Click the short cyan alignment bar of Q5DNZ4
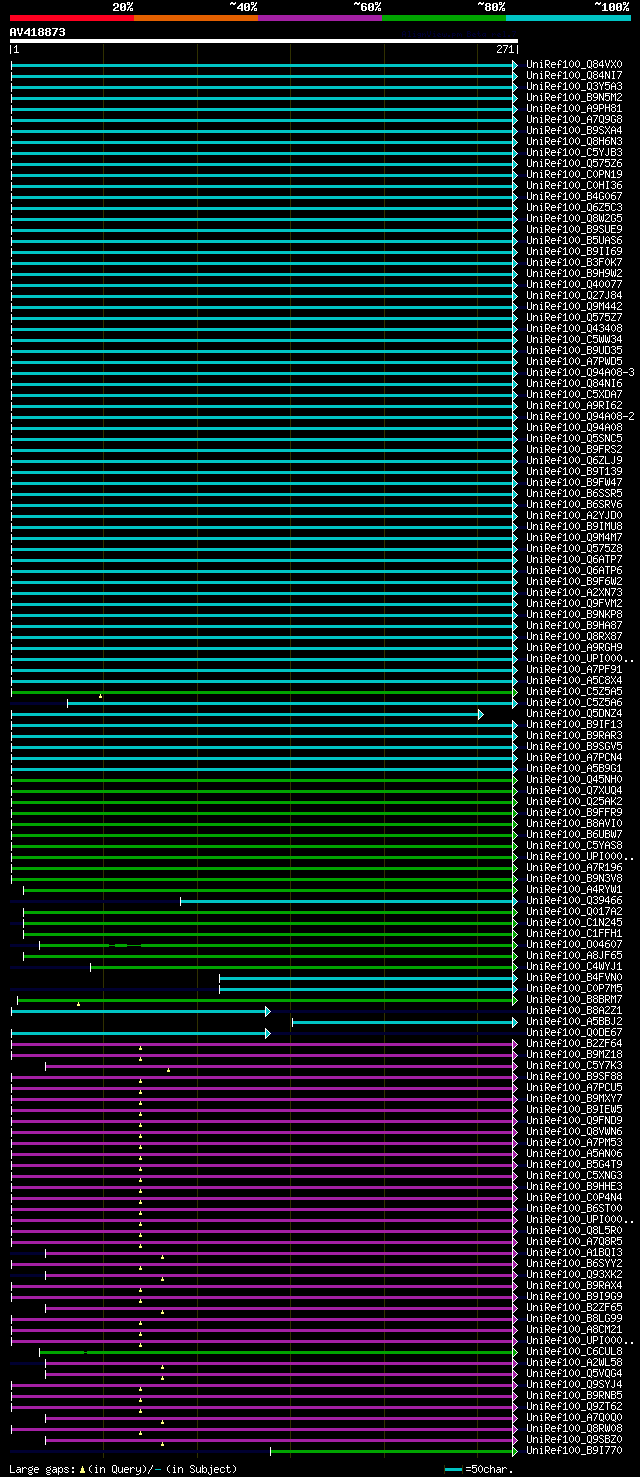The image size is (640, 1477). coord(245,714)
